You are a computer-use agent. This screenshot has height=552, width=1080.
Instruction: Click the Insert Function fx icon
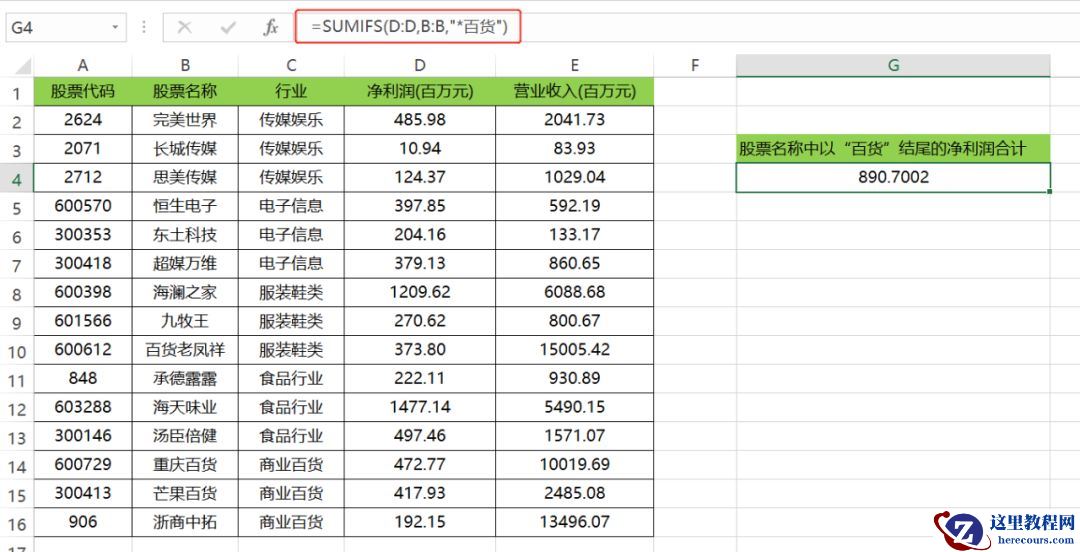(271, 28)
